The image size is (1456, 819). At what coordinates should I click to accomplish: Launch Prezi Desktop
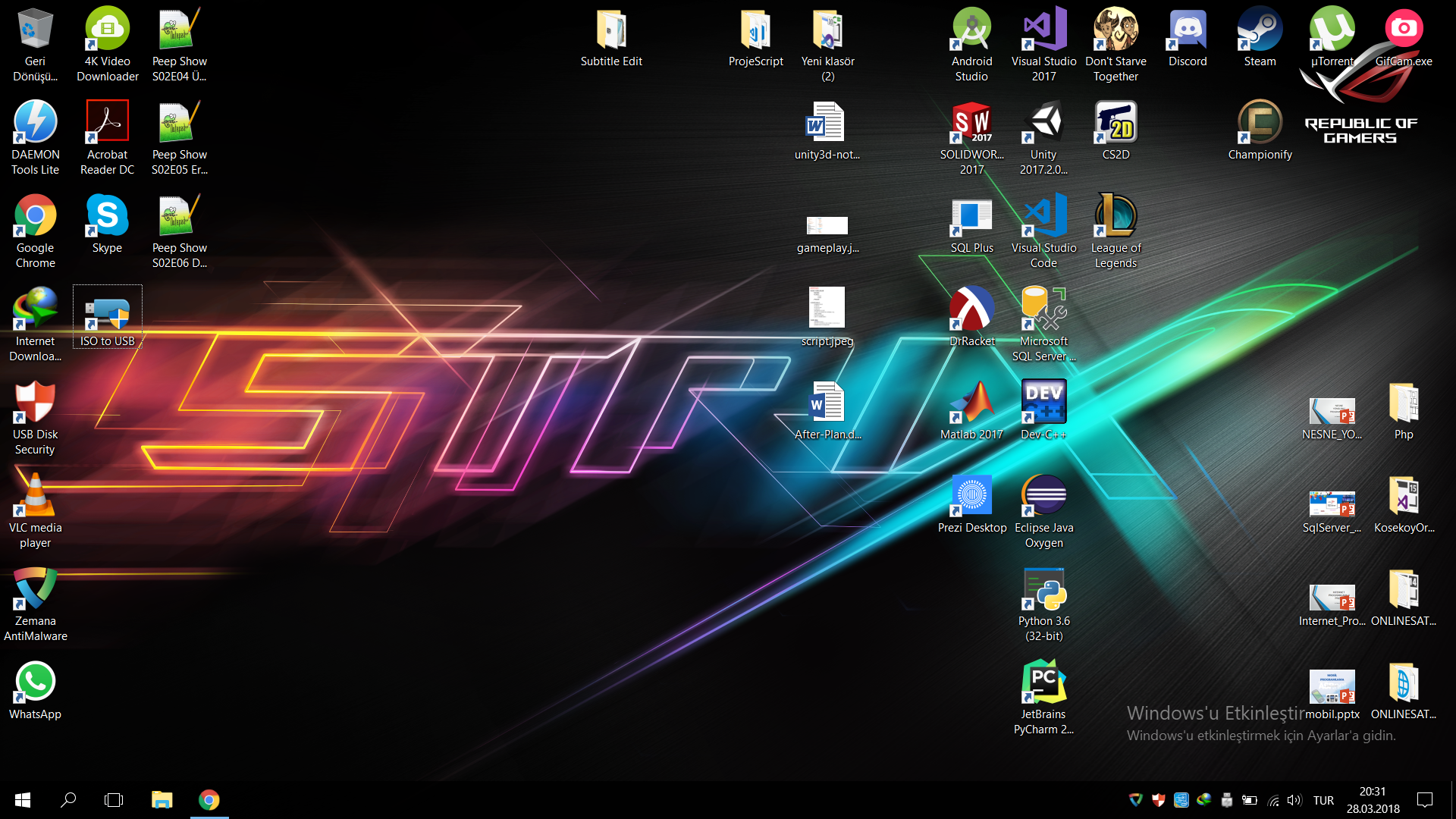pos(971,504)
